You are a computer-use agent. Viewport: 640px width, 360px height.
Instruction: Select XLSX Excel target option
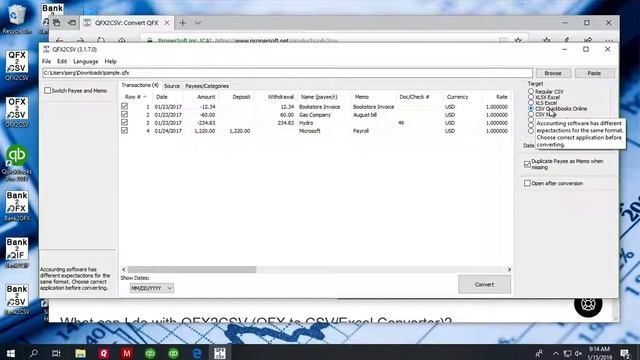[x=531, y=97]
